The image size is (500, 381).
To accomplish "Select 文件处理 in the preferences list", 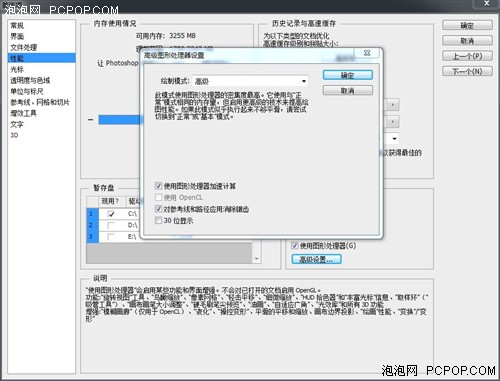I will point(42,47).
